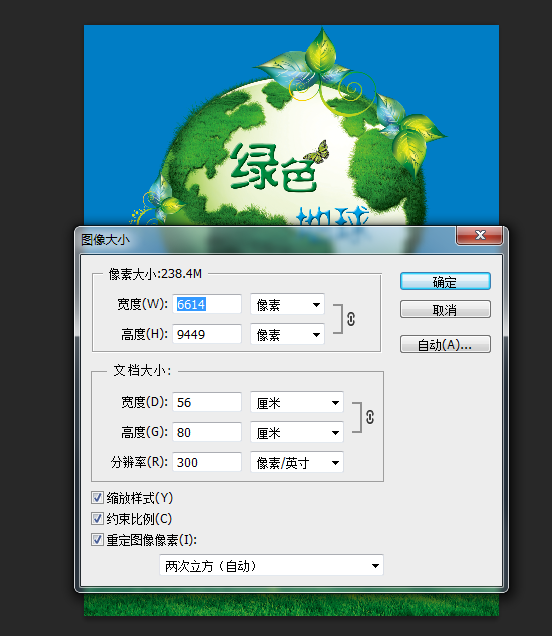Open the document width unit dropdown 厘米
552x636 pixels.
pyautogui.click(x=297, y=402)
